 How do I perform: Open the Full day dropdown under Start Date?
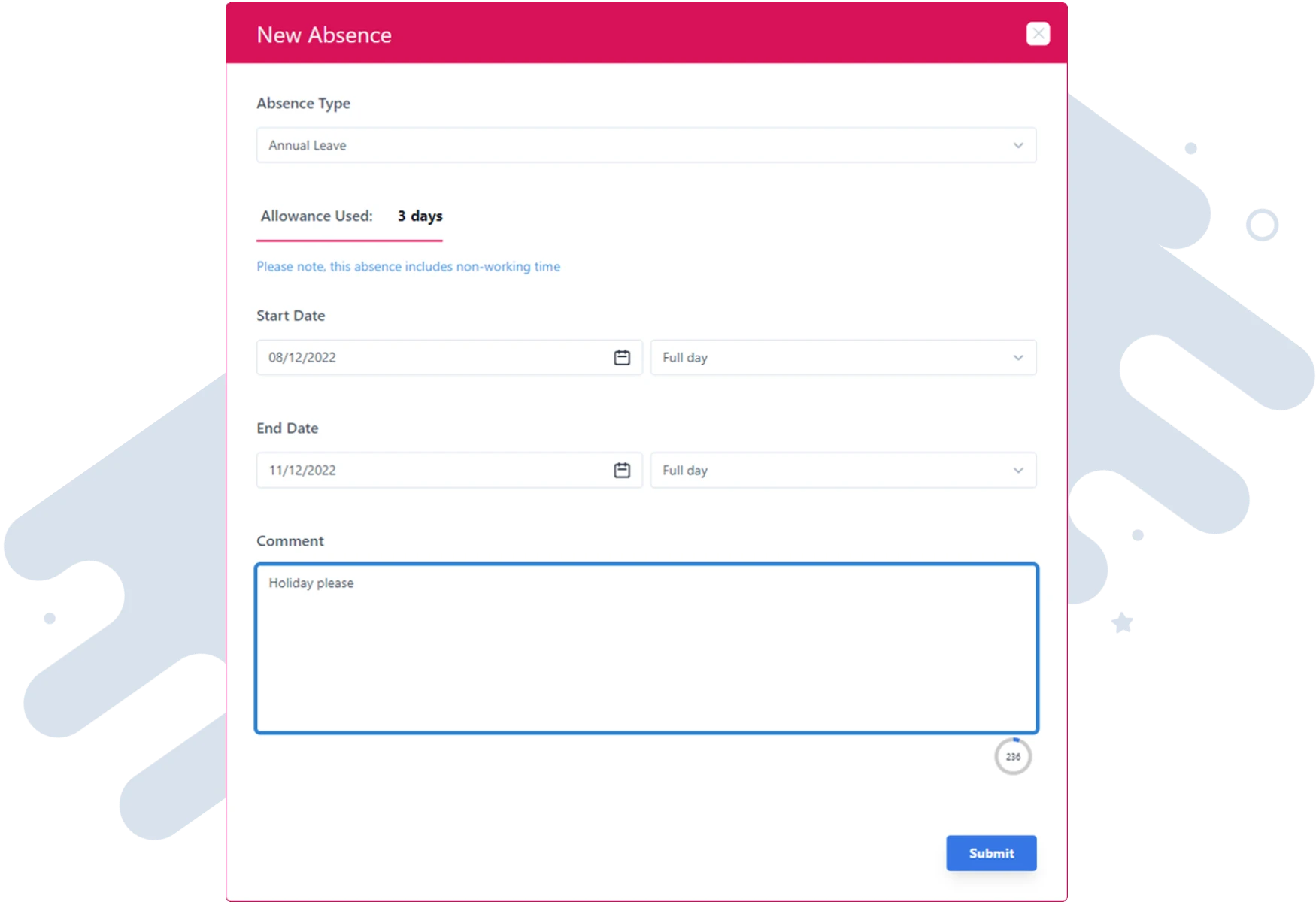pos(842,357)
